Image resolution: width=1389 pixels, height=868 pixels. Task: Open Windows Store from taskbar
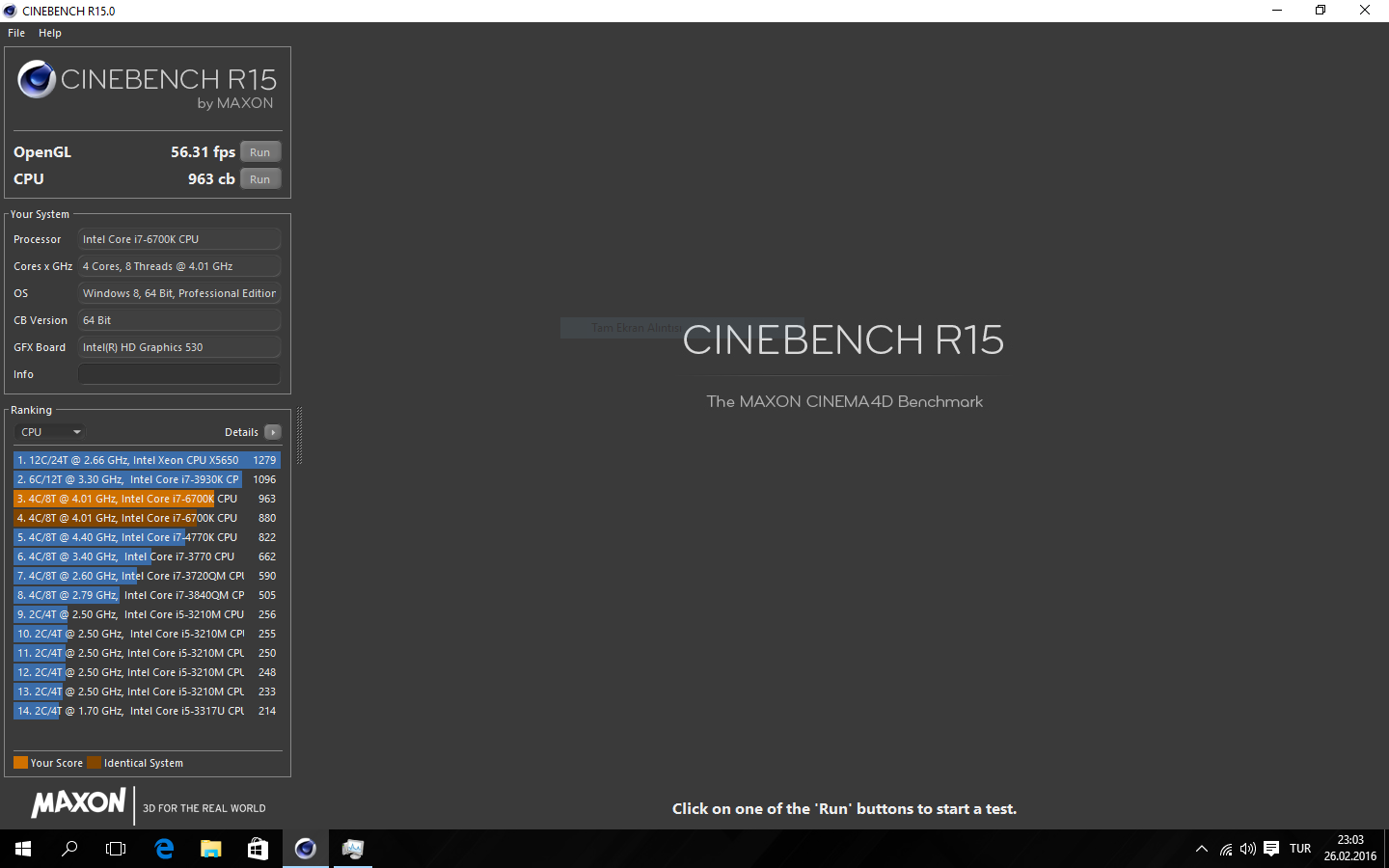(x=258, y=849)
